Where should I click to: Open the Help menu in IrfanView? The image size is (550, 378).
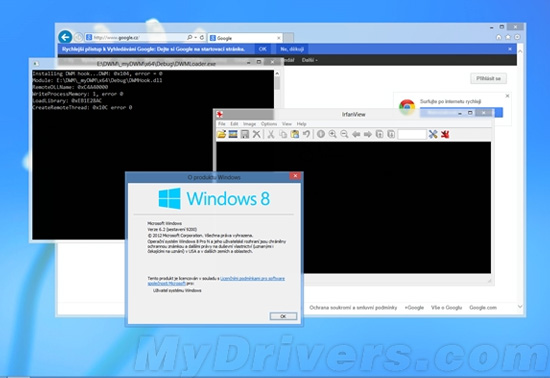[x=302, y=124]
